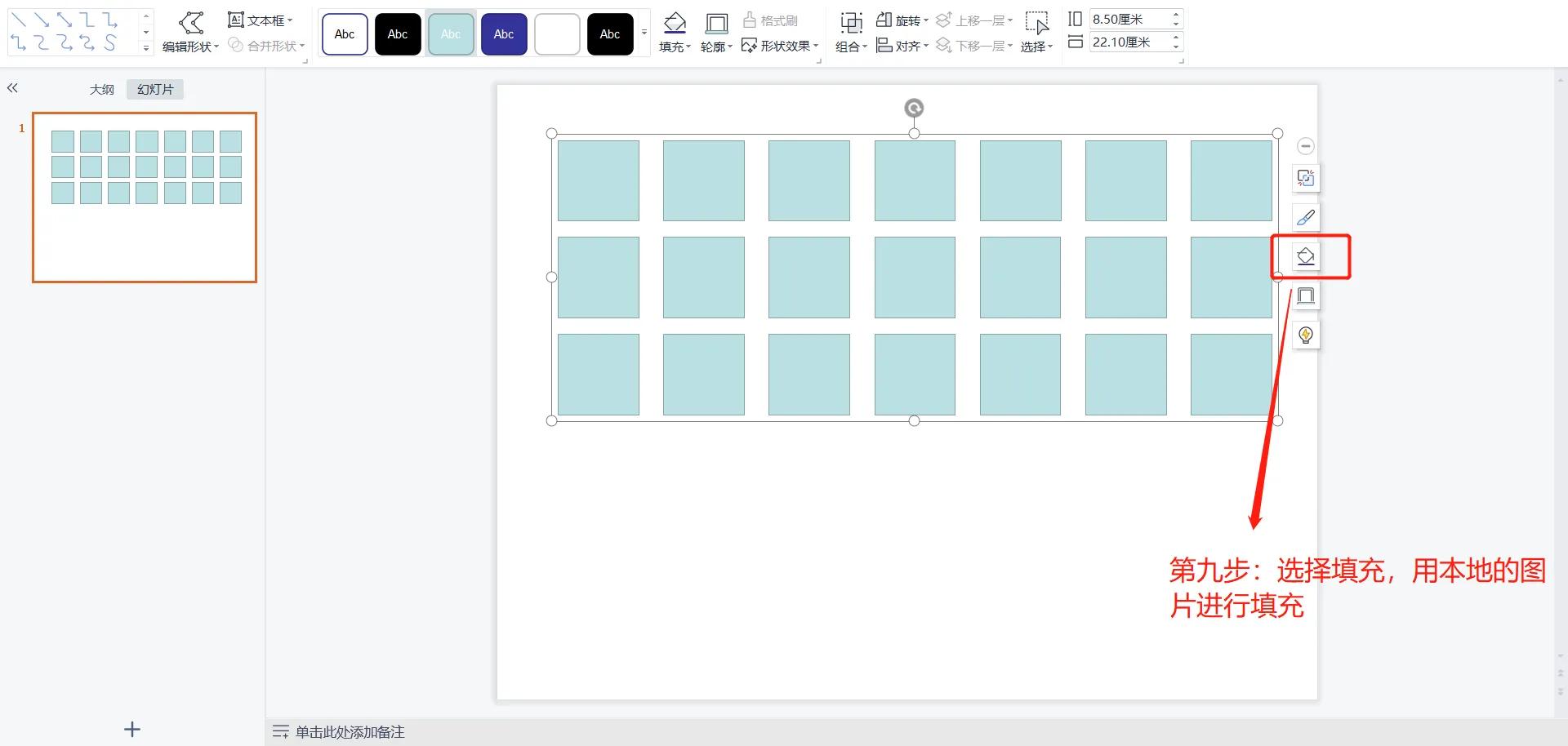Apply the dark blue Abc shape style
The image size is (1568, 746).
504,34
